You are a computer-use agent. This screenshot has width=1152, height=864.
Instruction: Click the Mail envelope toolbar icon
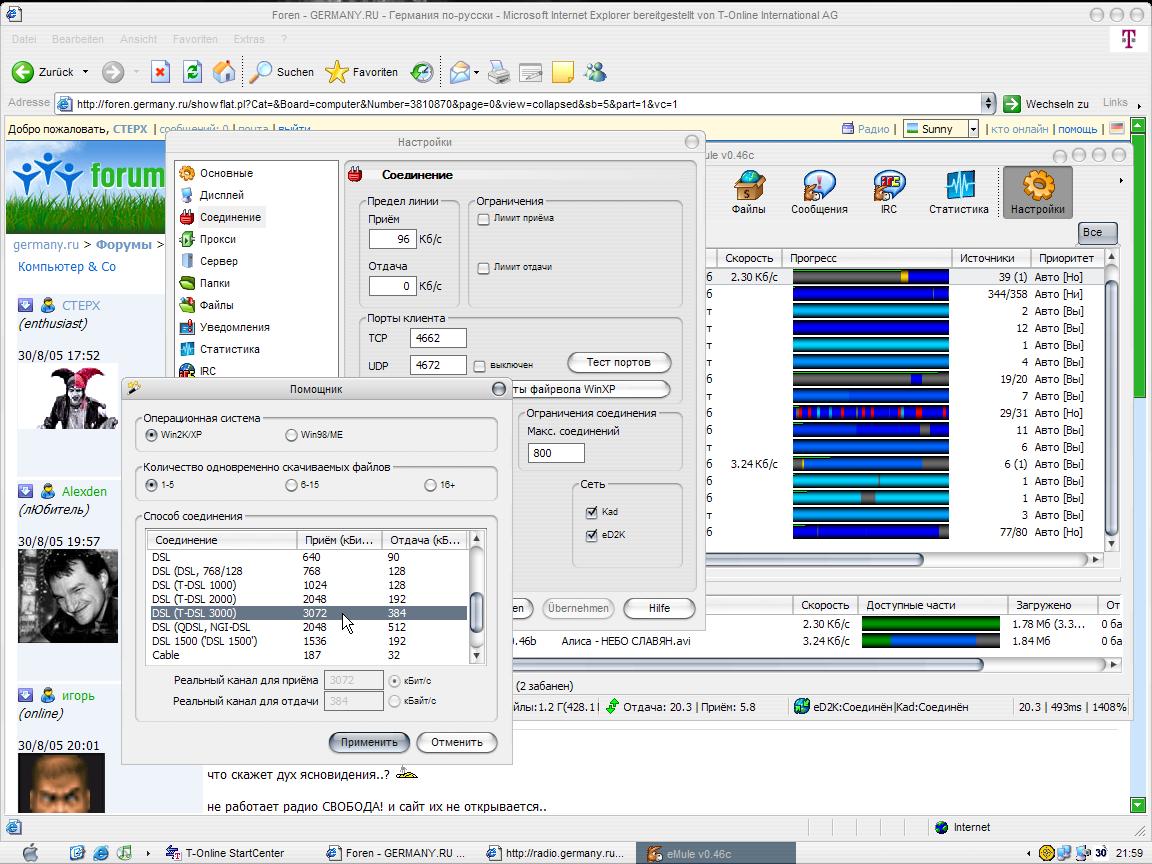tap(459, 72)
